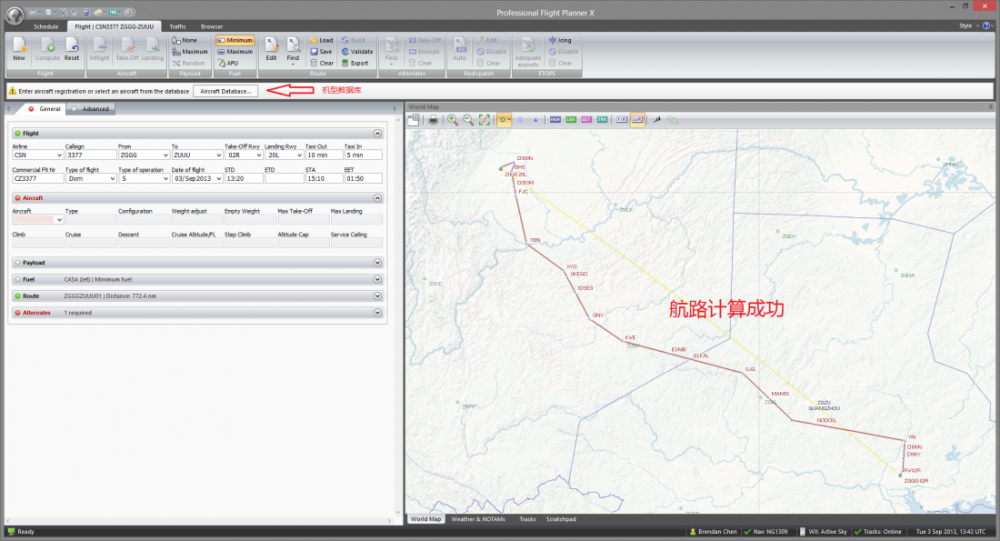
Task: Click the map copy/save image icon
Action: click(x=414, y=119)
